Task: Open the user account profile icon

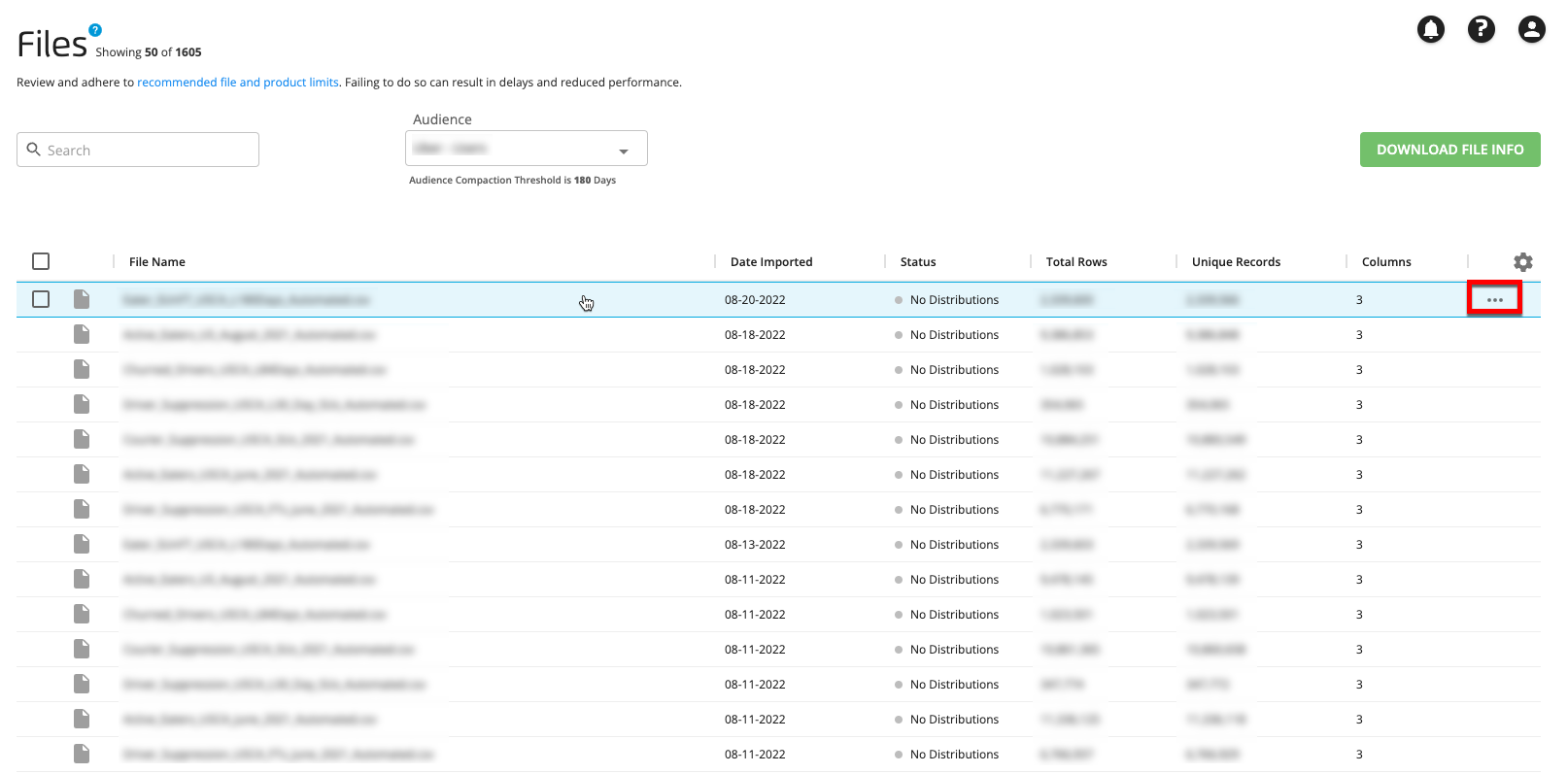Action: pos(1531,30)
